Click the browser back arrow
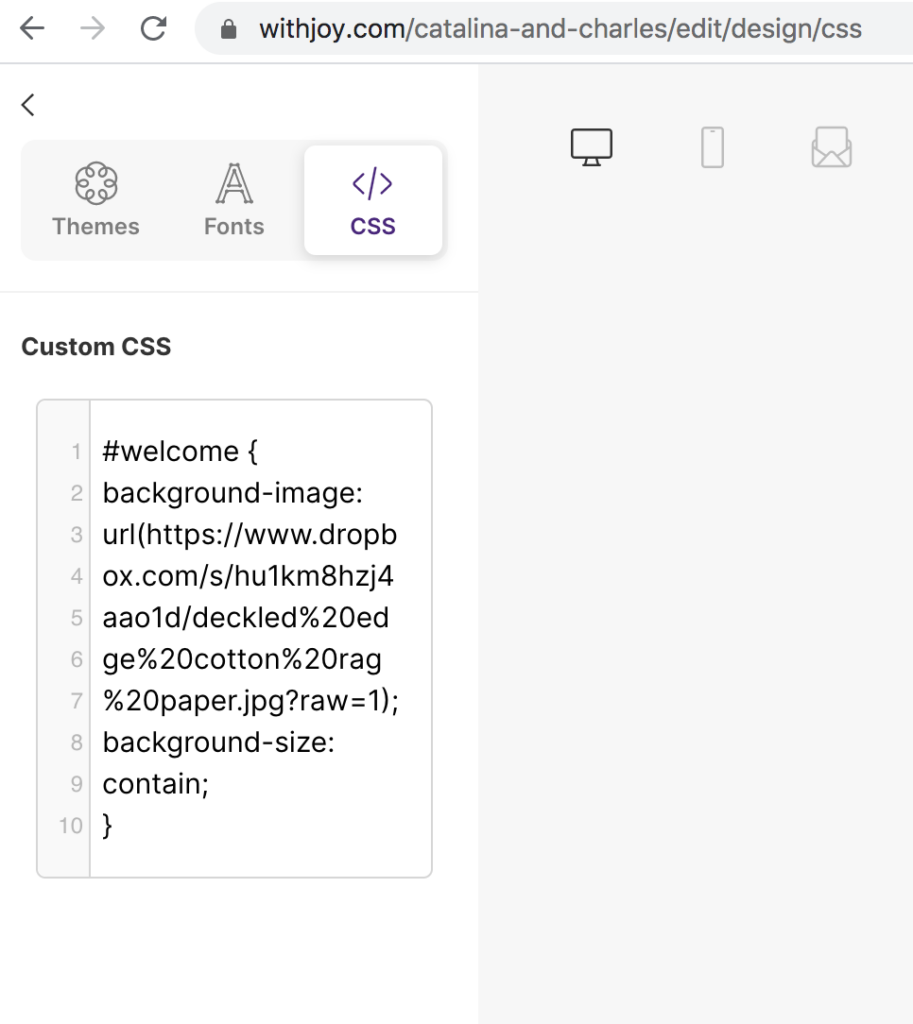This screenshot has height=1024, width=913. 32,28
